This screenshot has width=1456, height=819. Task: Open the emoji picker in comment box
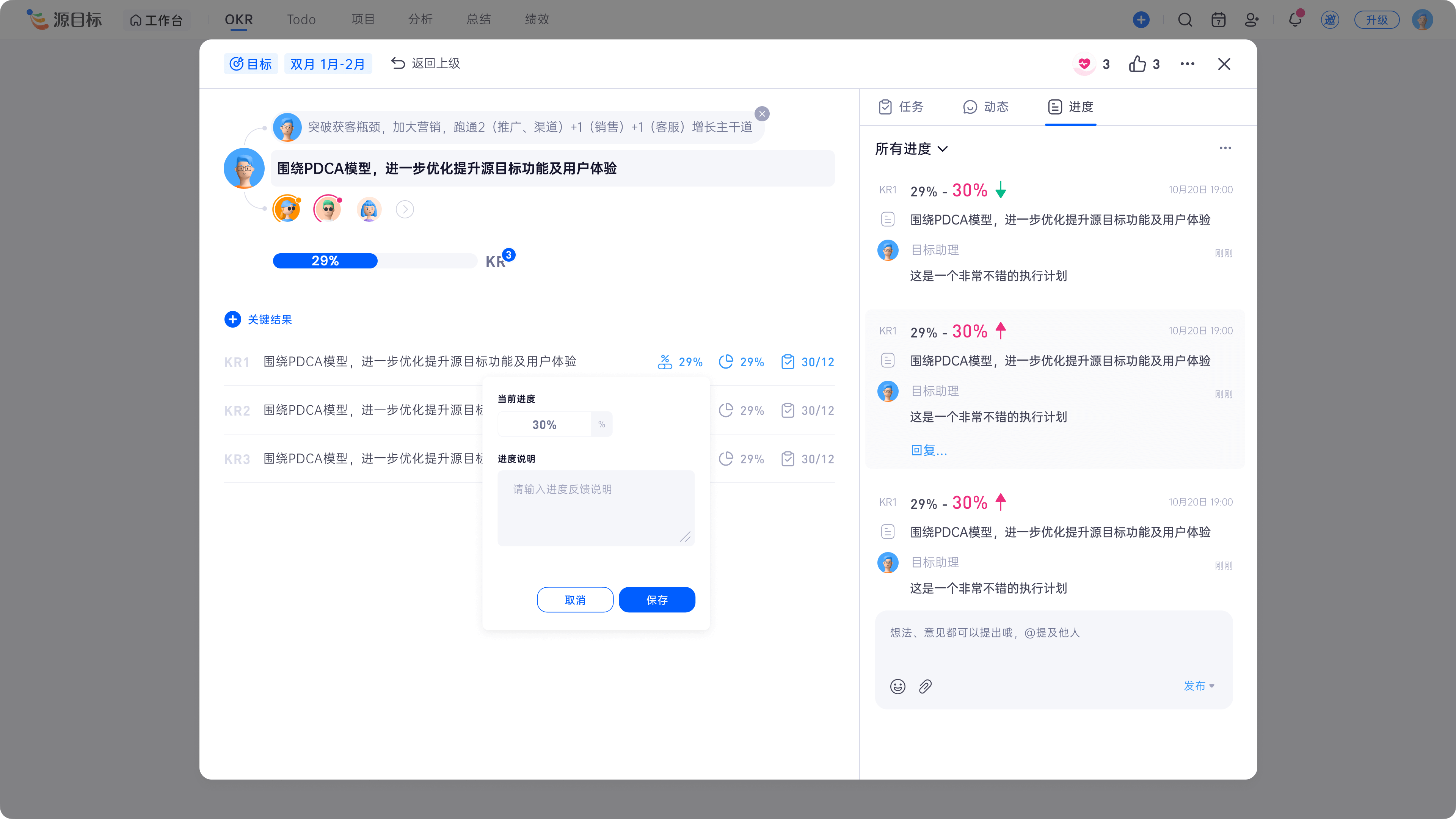(897, 686)
